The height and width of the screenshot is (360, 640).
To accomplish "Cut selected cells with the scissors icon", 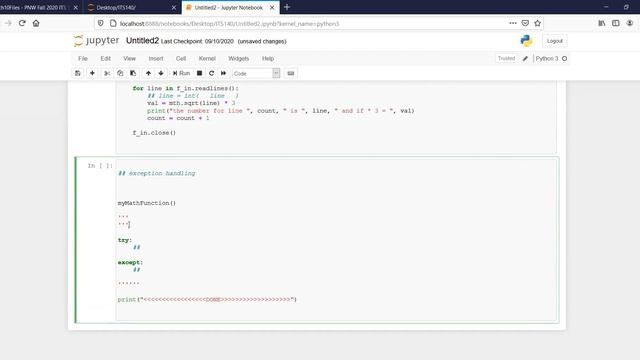I will (107, 73).
